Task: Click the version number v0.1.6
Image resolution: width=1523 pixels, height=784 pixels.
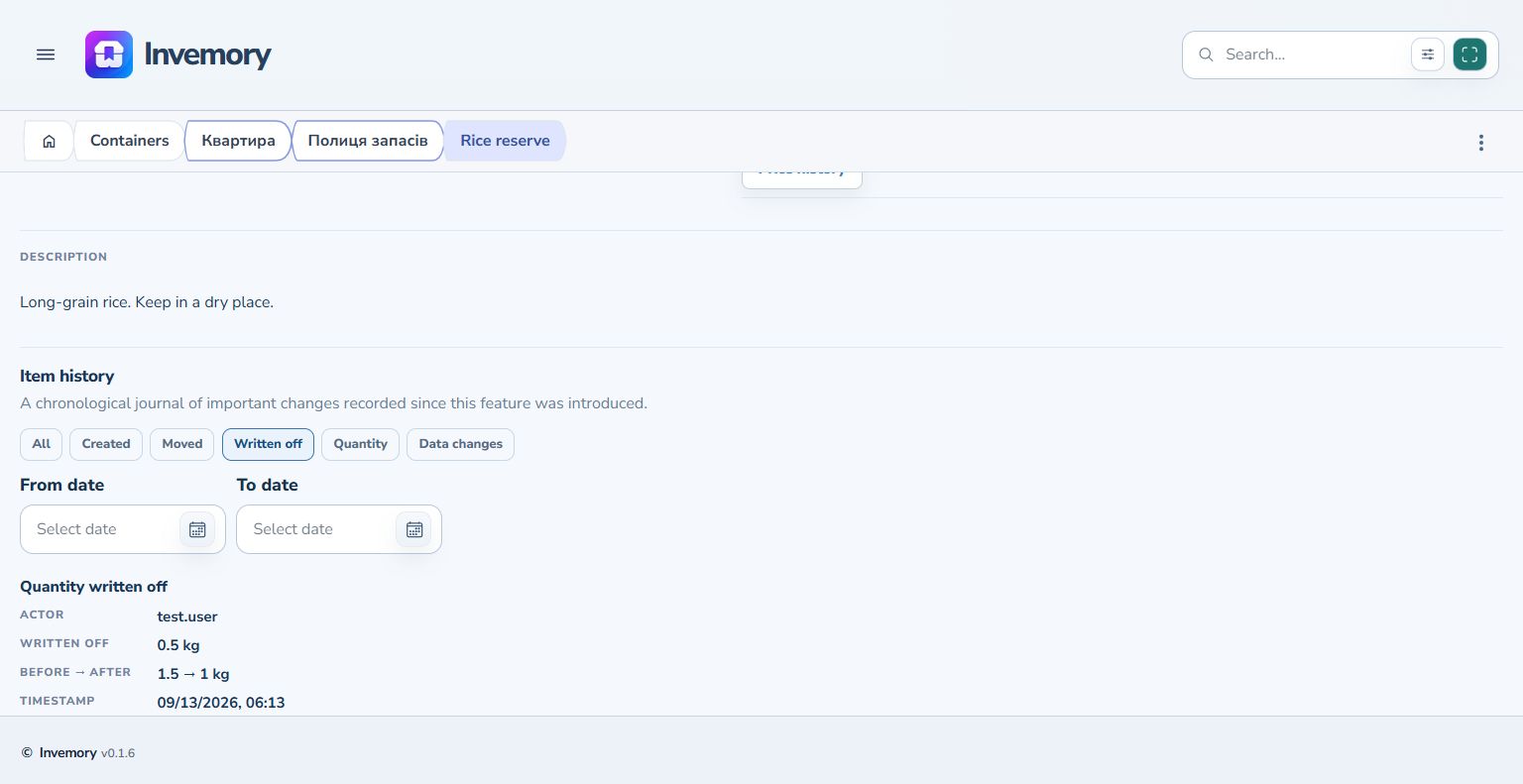Action: [118, 753]
